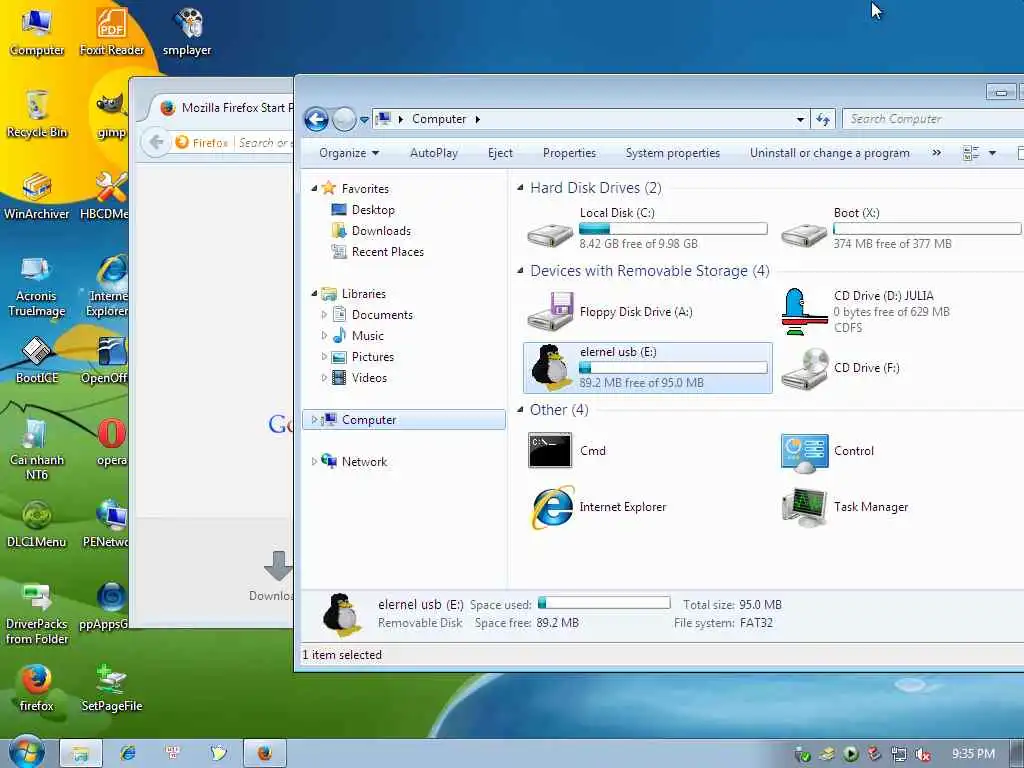This screenshot has width=1024, height=768.
Task: Expand the Documents library node
Action: pos(324,315)
